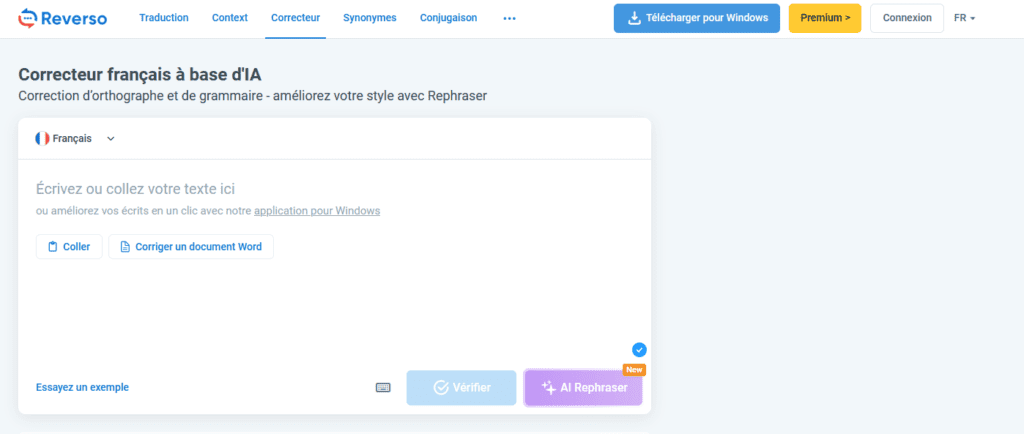Go to the Conjugaison tab

[448, 18]
